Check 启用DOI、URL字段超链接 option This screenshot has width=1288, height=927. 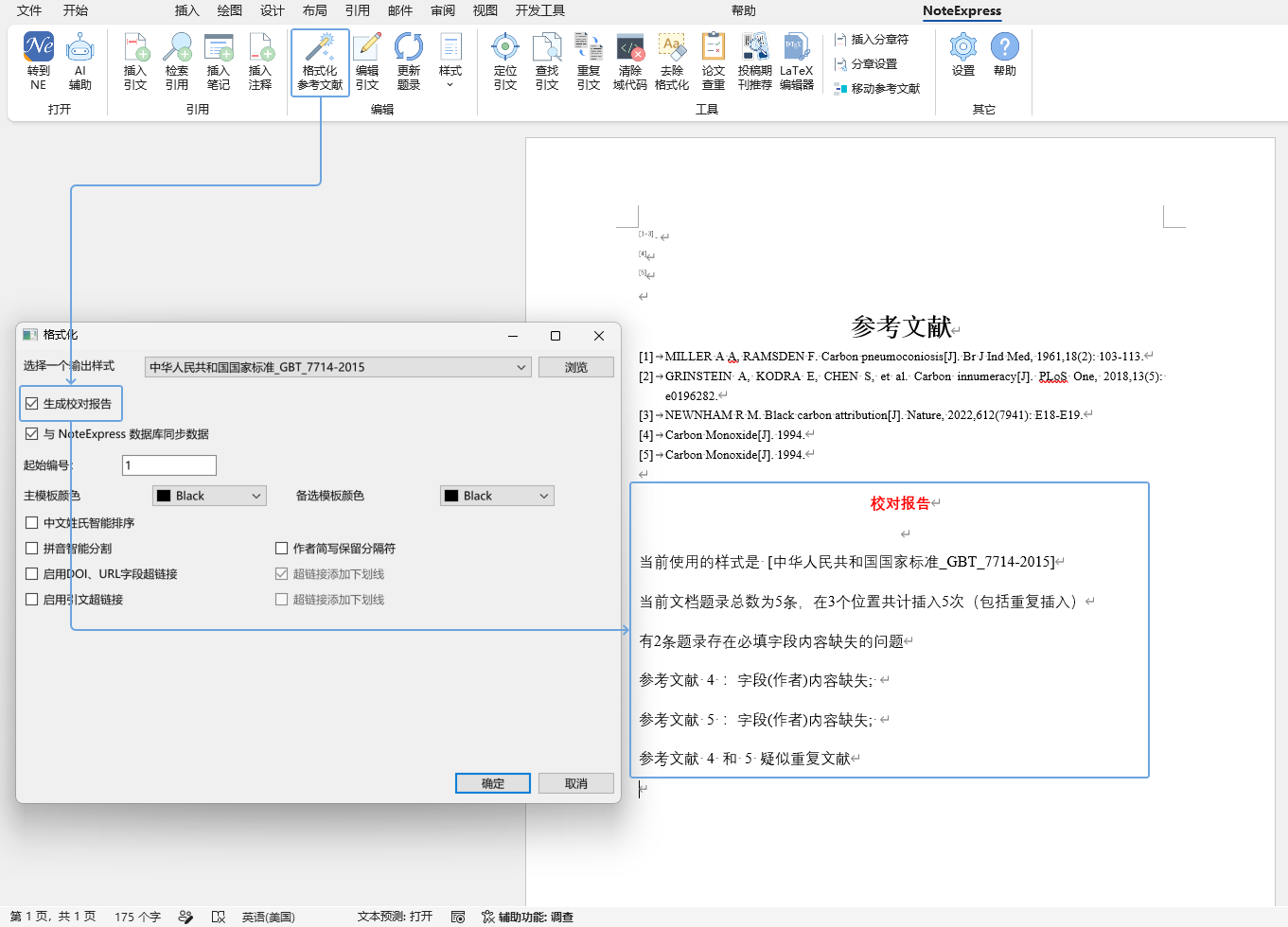32,574
